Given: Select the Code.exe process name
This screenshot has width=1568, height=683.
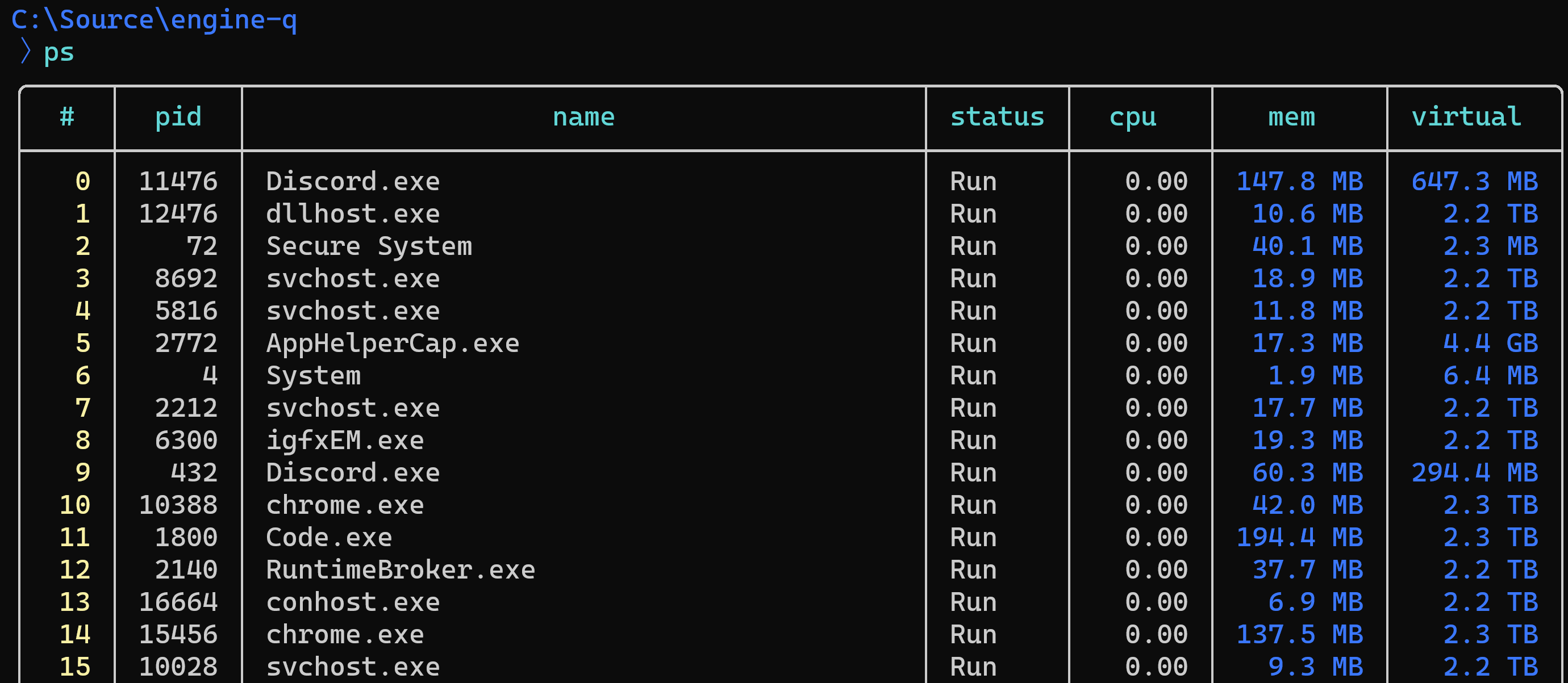Looking at the screenshot, I should [330, 537].
